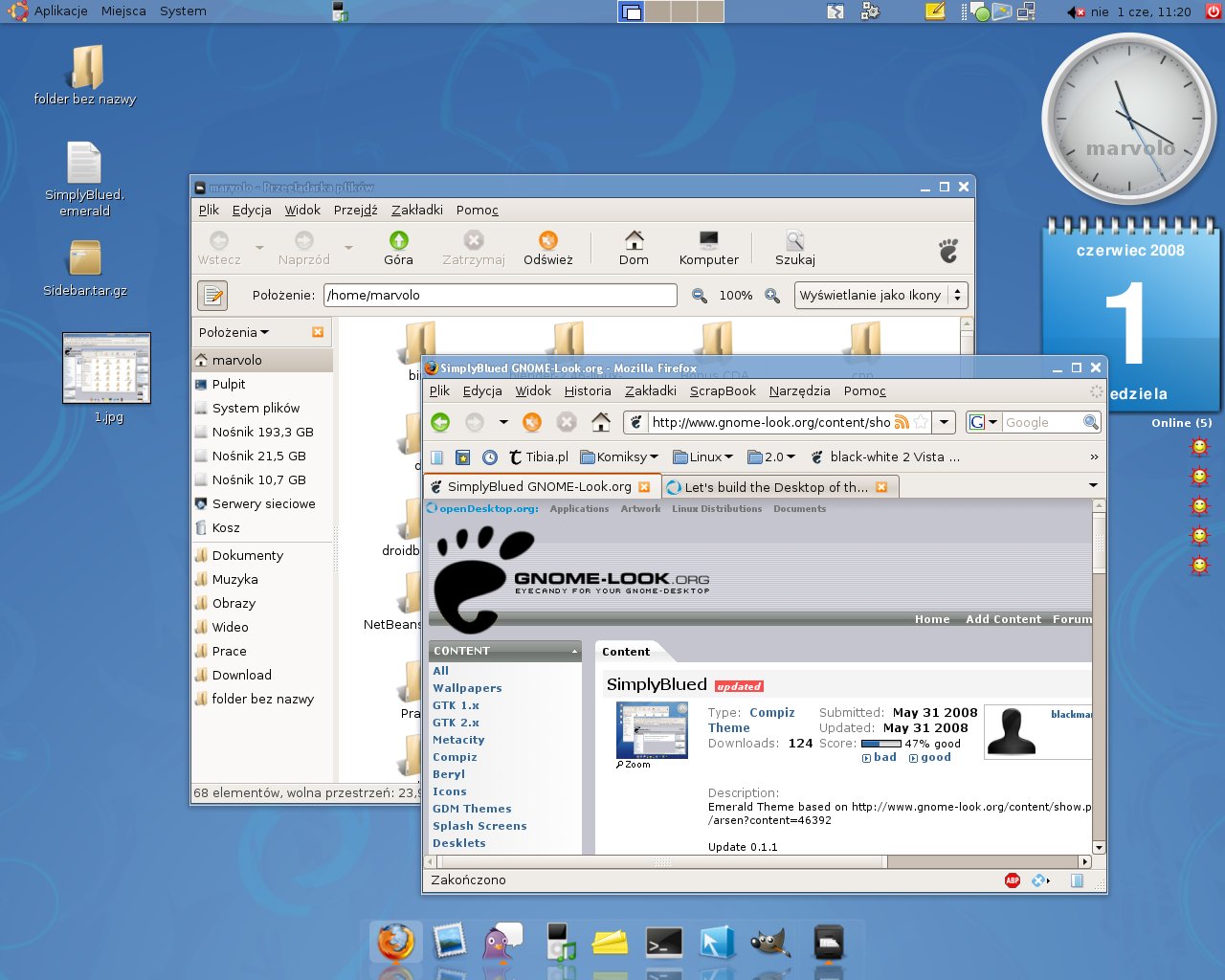
Task: Click the red shutdown button in top panel
Action: point(1214,11)
